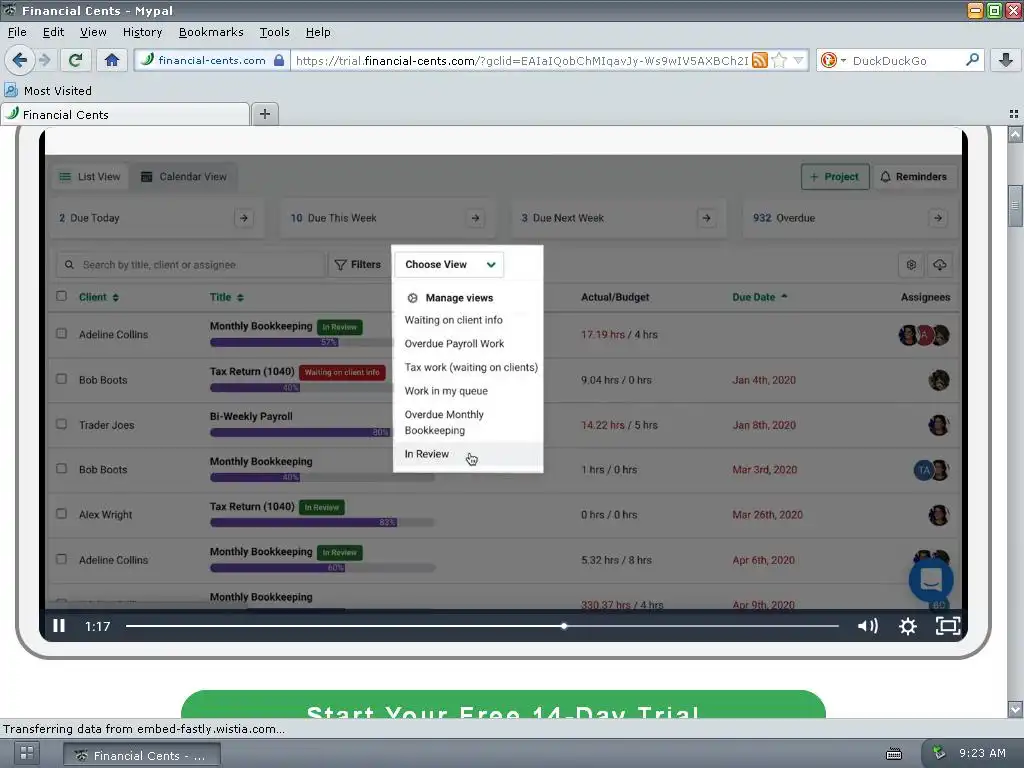Click the Manage views gear entry
The width and height of the screenshot is (1024, 768).
point(449,298)
